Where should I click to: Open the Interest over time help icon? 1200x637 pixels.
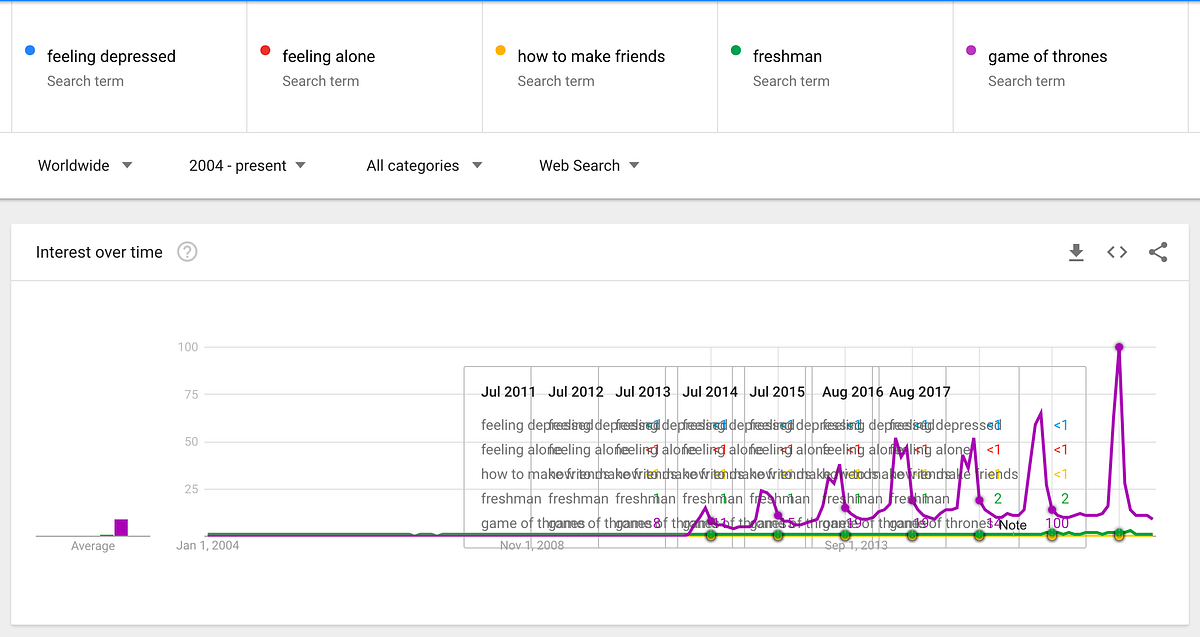[187, 252]
